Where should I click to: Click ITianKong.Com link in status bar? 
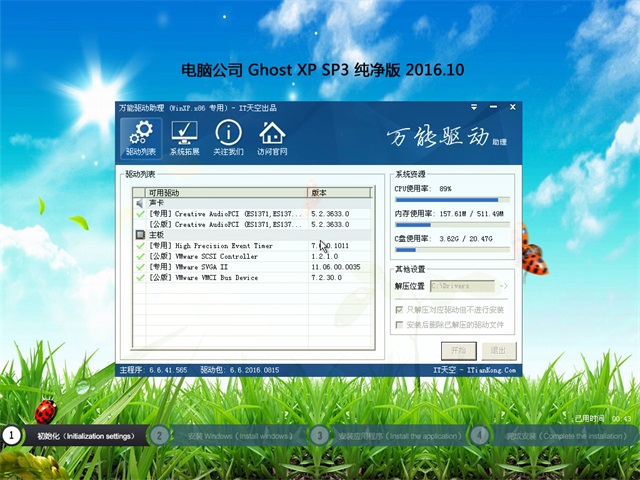[491, 370]
